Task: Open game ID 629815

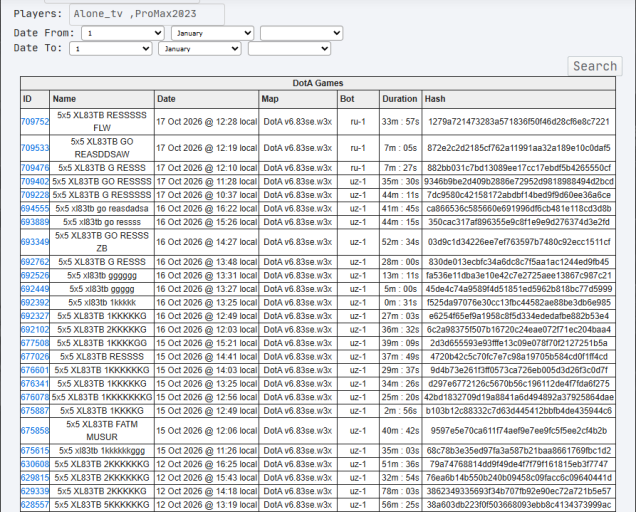Action: [35, 478]
